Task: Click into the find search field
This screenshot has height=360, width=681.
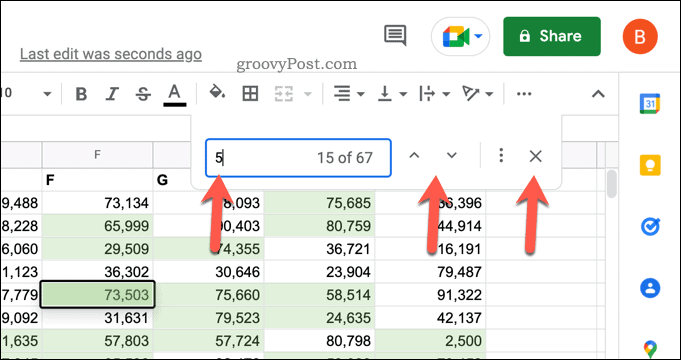Action: click(x=298, y=158)
